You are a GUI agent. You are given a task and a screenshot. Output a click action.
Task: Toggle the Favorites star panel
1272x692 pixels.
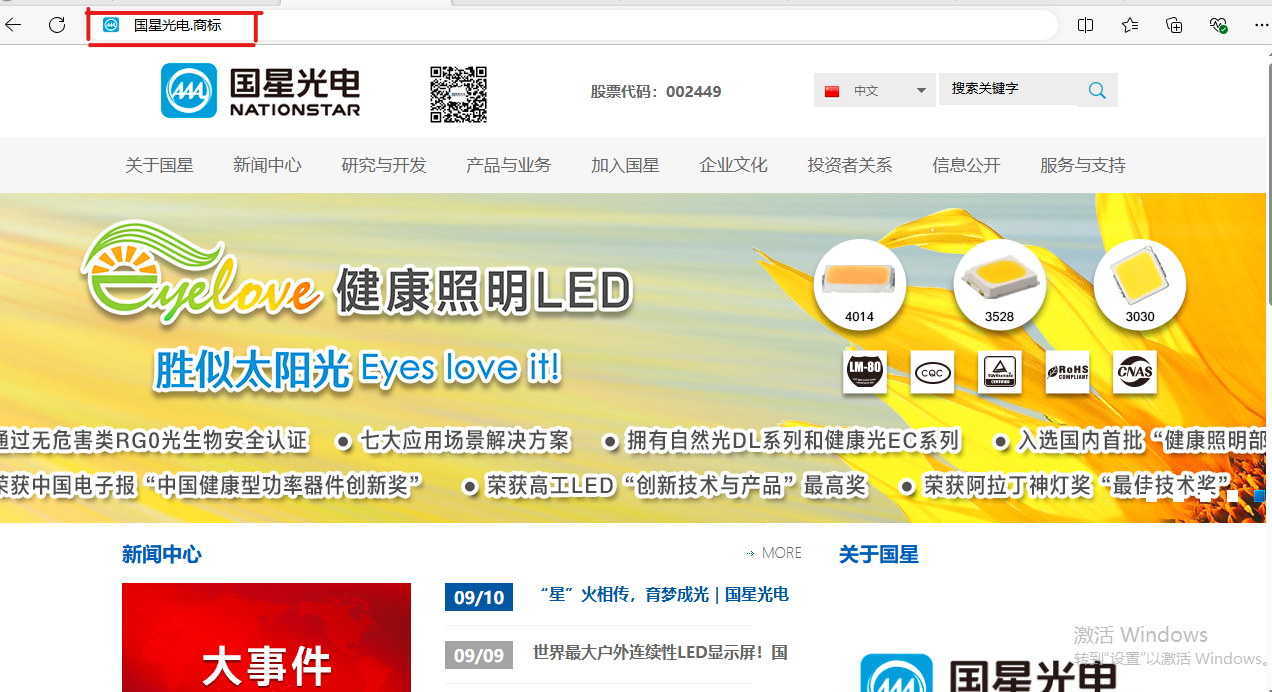click(x=1130, y=24)
